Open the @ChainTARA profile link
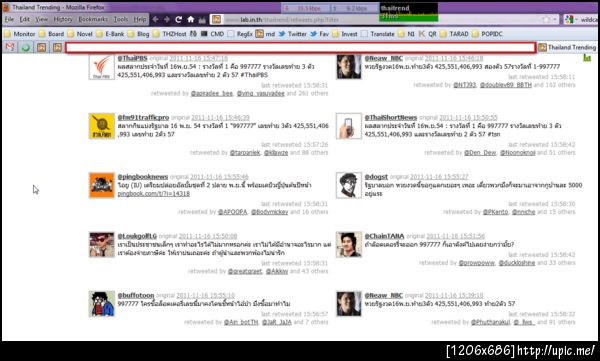Screen dimensions: 600x361 pyautogui.click(x=384, y=236)
